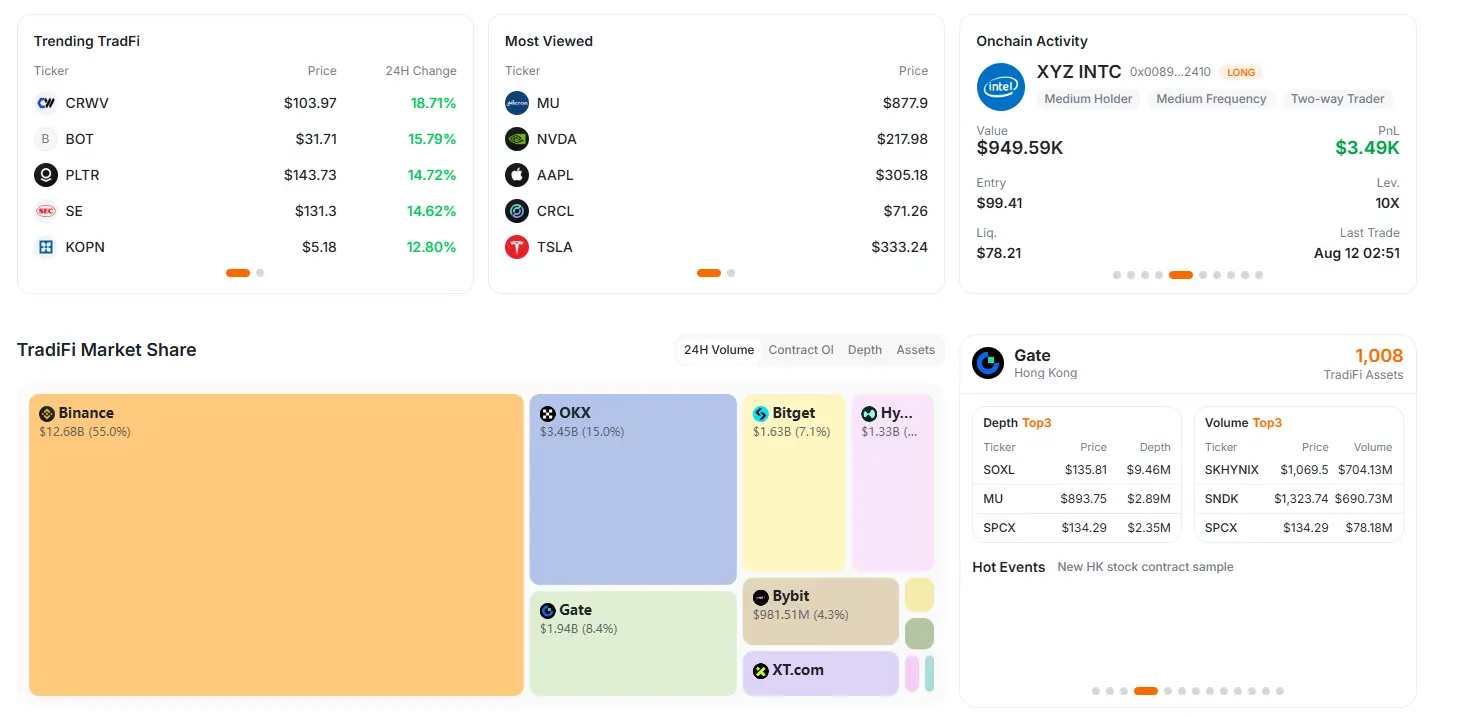Click MU ticker in Depth Top3 table
This screenshot has width=1457, height=717.
[993, 499]
